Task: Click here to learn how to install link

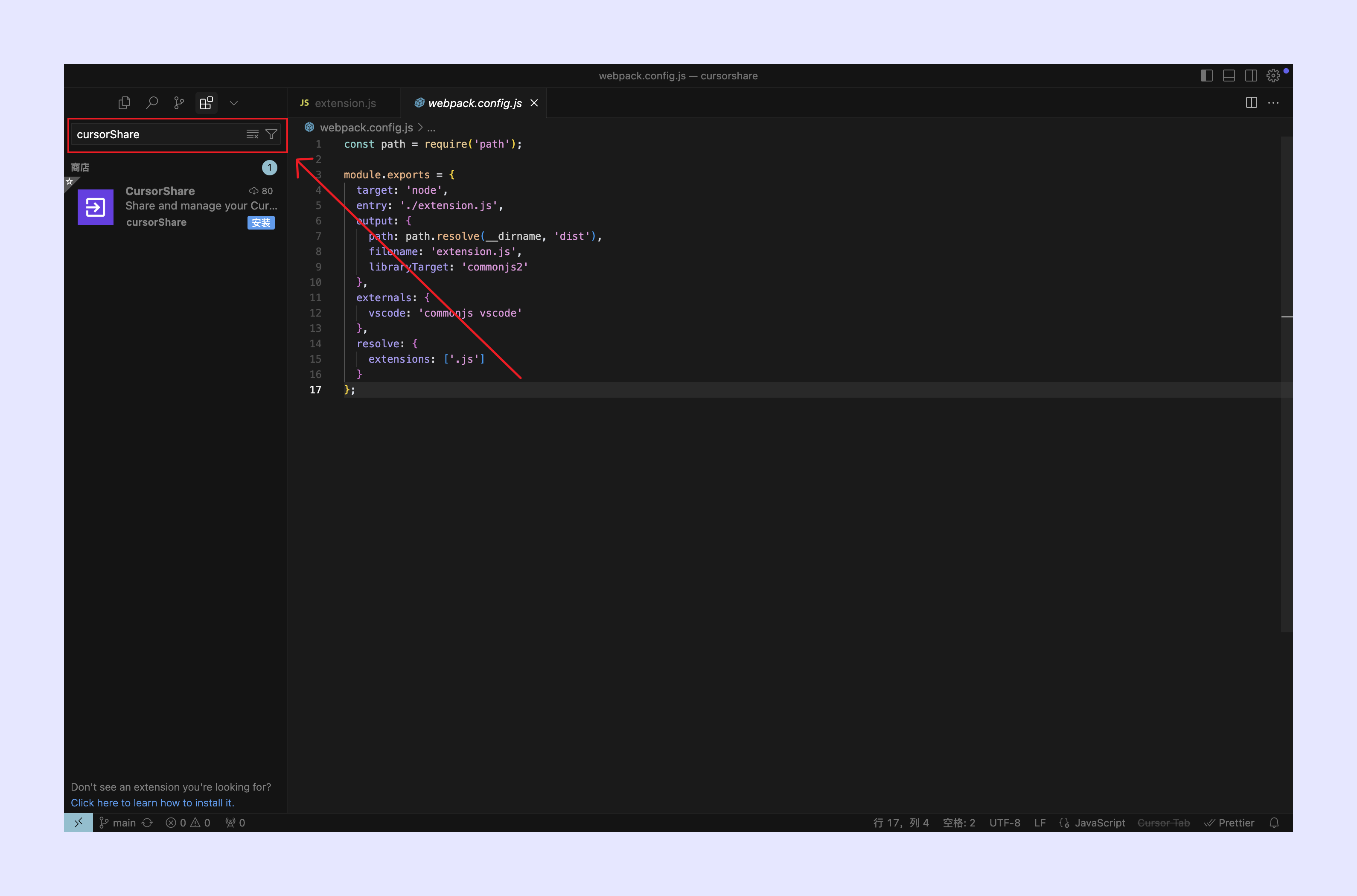Action: click(x=152, y=803)
